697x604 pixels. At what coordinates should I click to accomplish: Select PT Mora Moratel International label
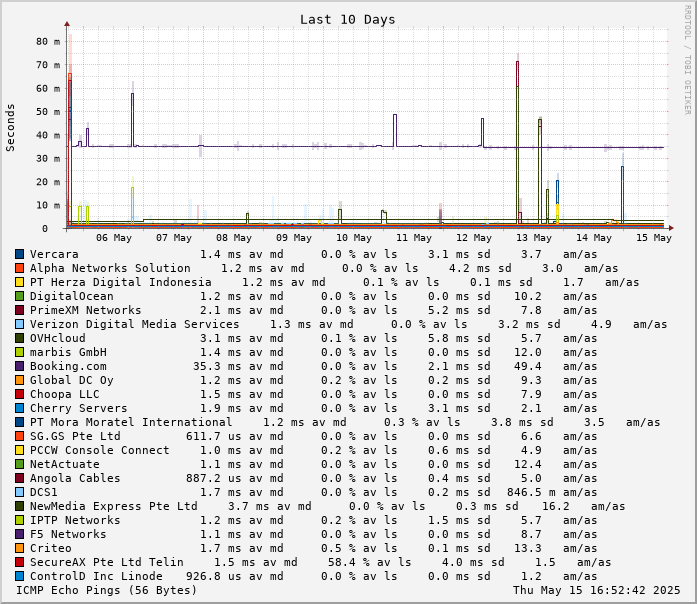tap(131, 422)
